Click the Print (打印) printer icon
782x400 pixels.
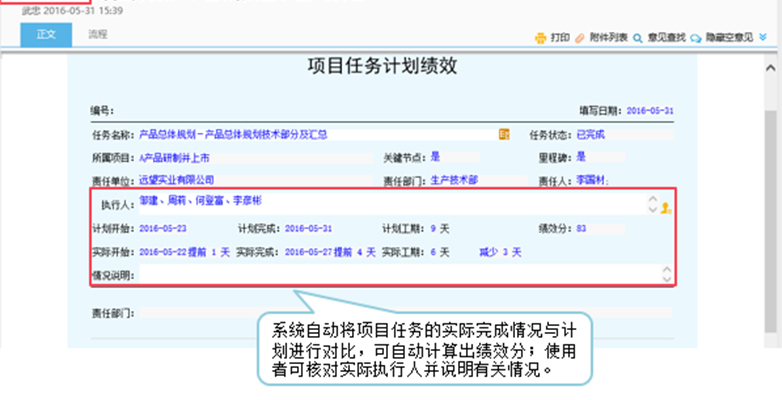tap(540, 38)
